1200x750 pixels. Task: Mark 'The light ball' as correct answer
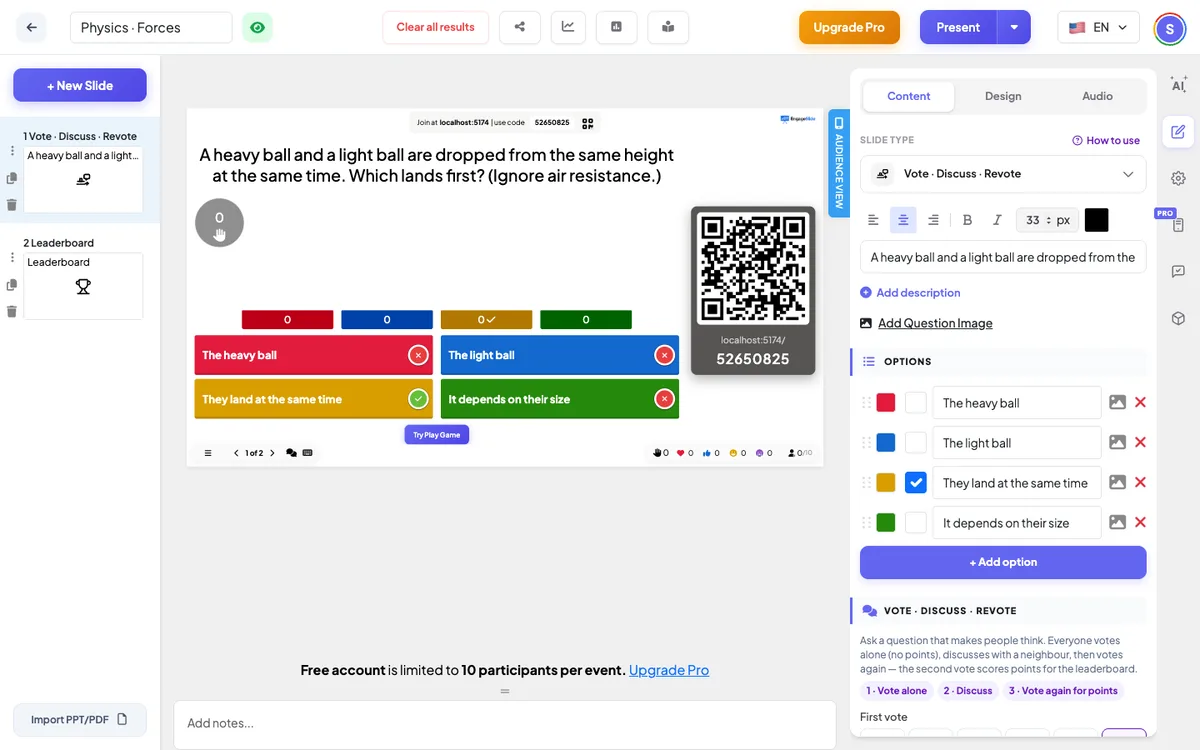pyautogui.click(x=916, y=443)
